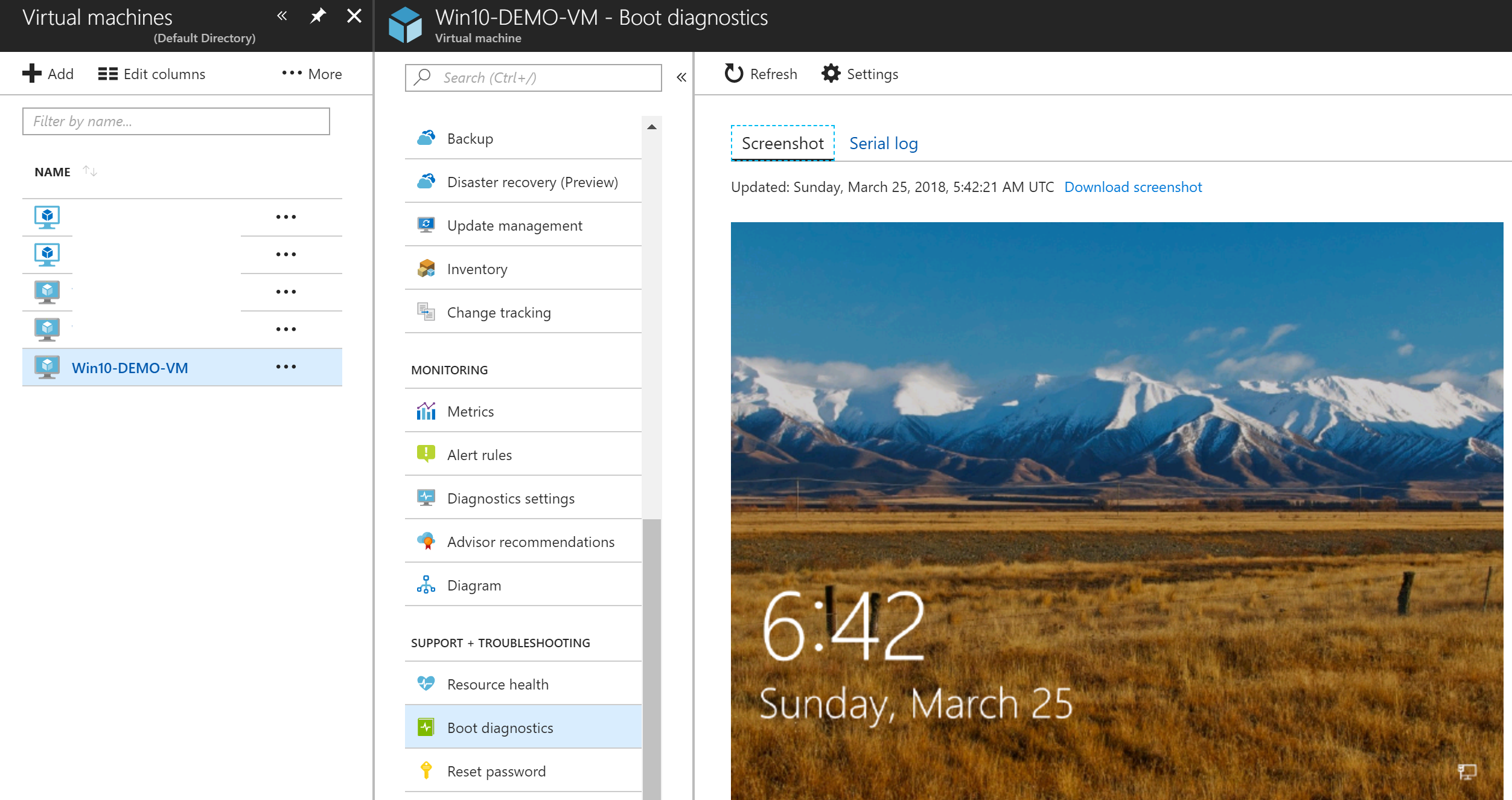This screenshot has width=1512, height=800.
Task: Open Resource health
Action: 497,684
